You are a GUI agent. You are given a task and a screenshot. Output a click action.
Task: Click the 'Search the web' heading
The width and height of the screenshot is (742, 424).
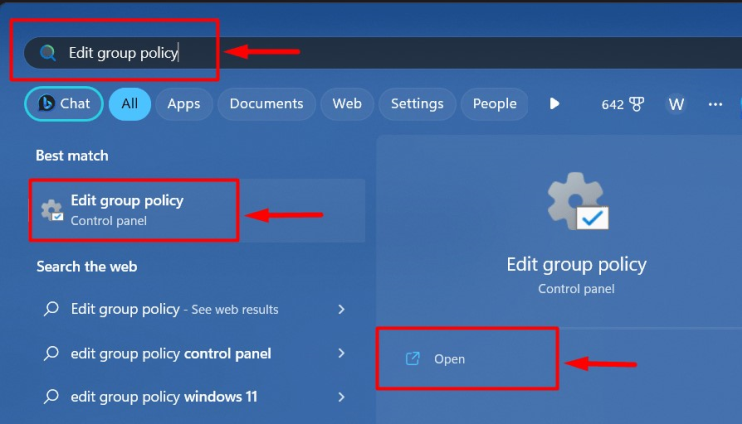click(87, 266)
